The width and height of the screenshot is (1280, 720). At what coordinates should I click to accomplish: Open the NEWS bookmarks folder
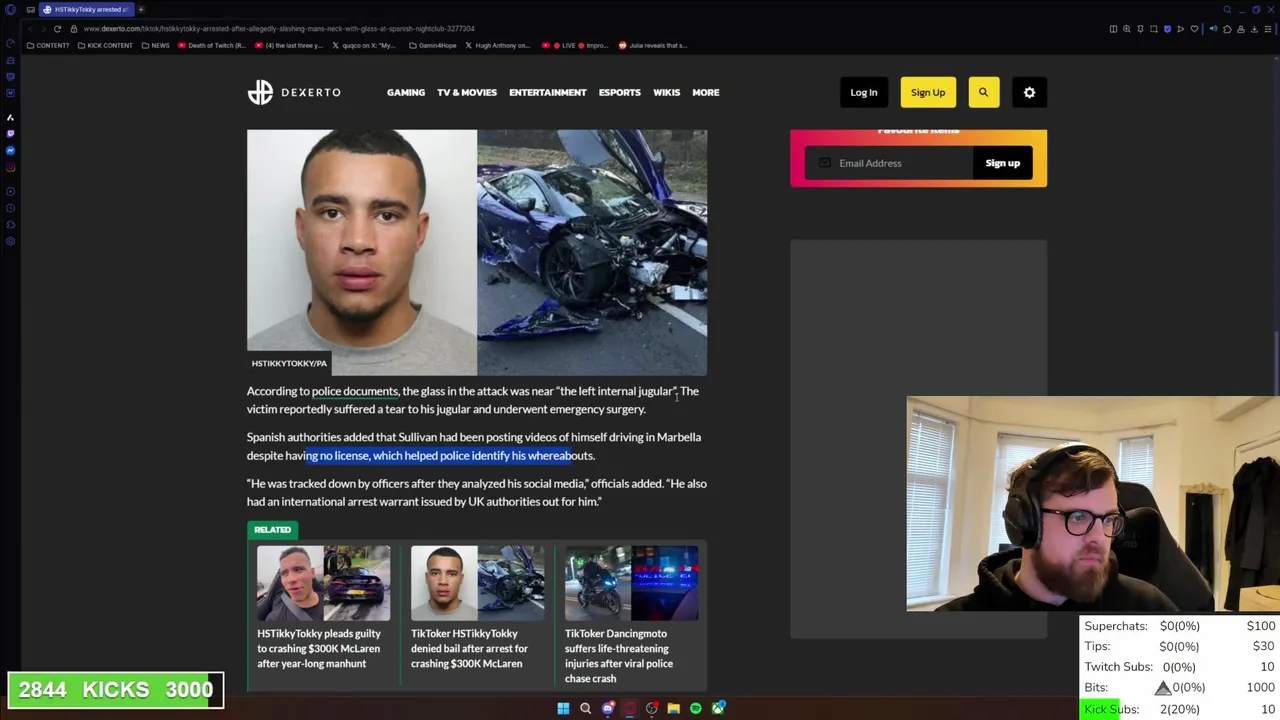[155, 45]
